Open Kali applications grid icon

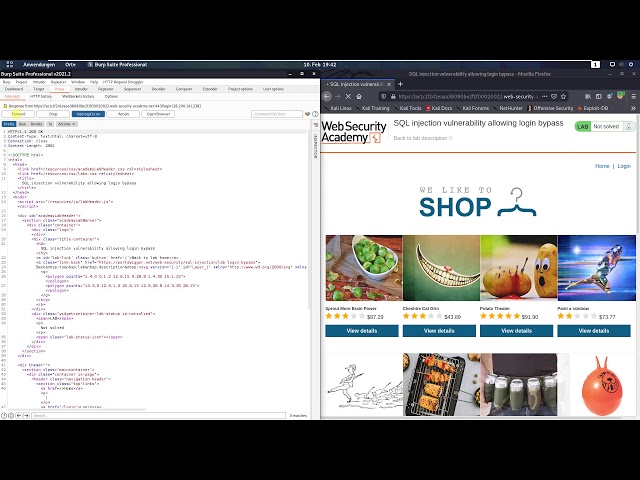(x=10, y=64)
